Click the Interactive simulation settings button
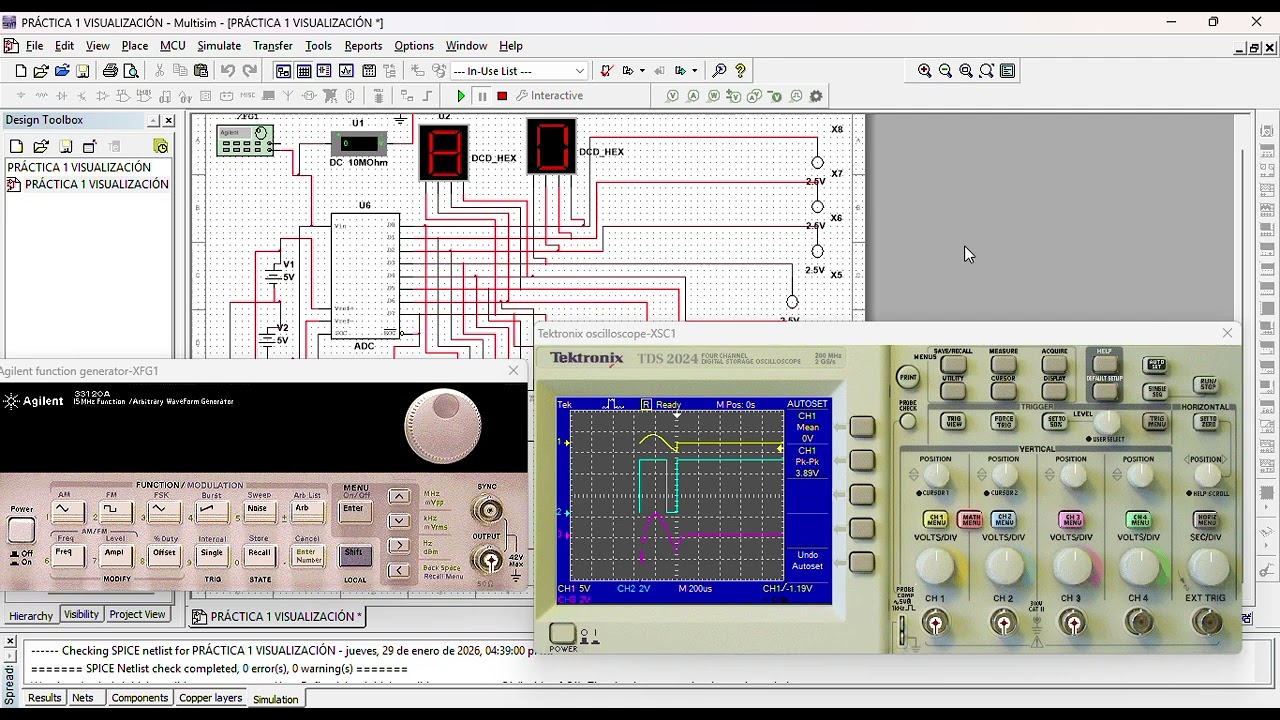Image resolution: width=1280 pixels, height=720 pixels. coord(548,96)
